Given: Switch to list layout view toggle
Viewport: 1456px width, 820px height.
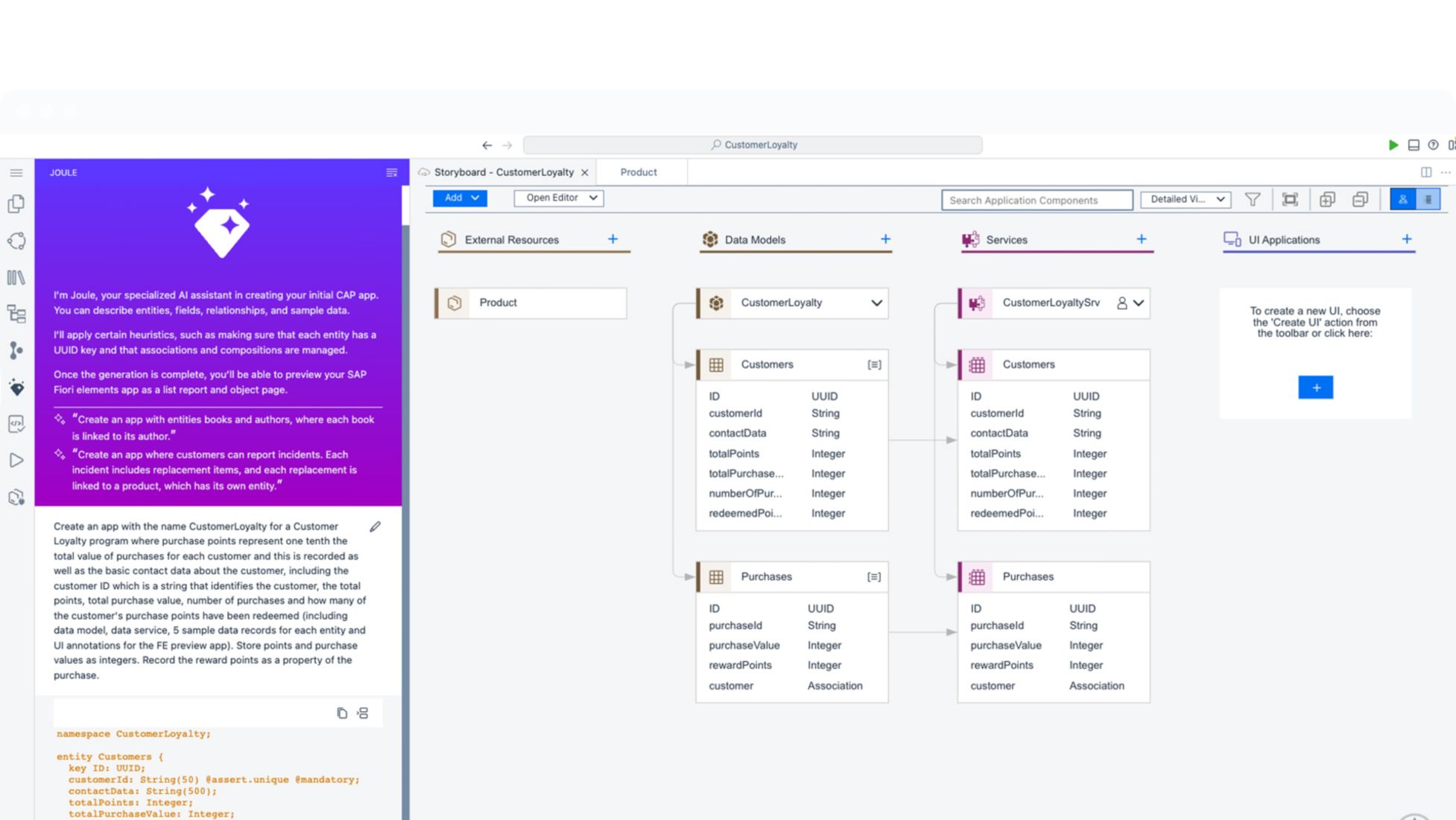Looking at the screenshot, I should tap(1428, 199).
